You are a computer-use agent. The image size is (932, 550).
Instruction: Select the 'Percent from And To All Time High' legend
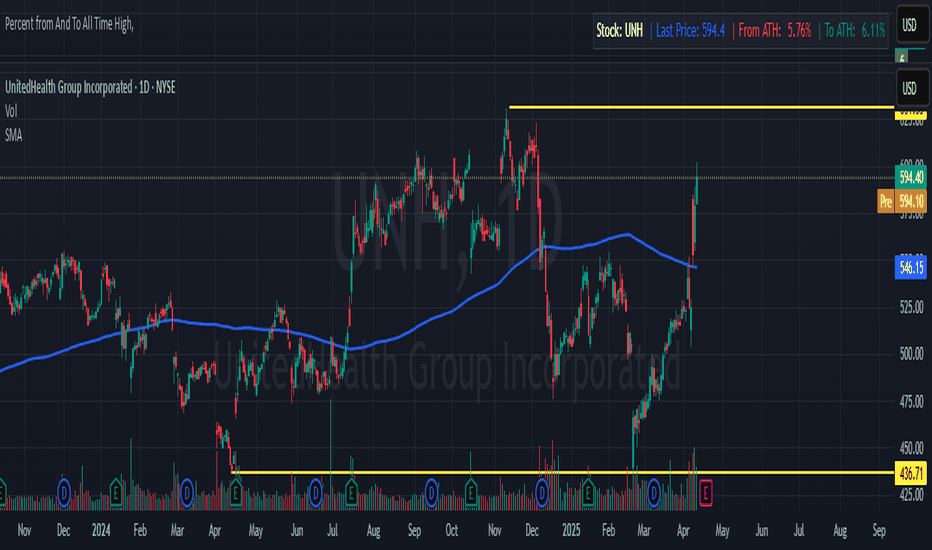(69, 24)
